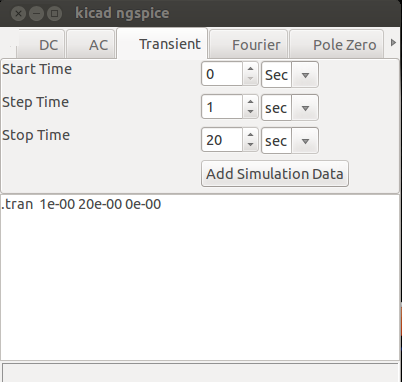Decrease the Step Time value with down arrow
402x382 pixels.
tap(250, 112)
